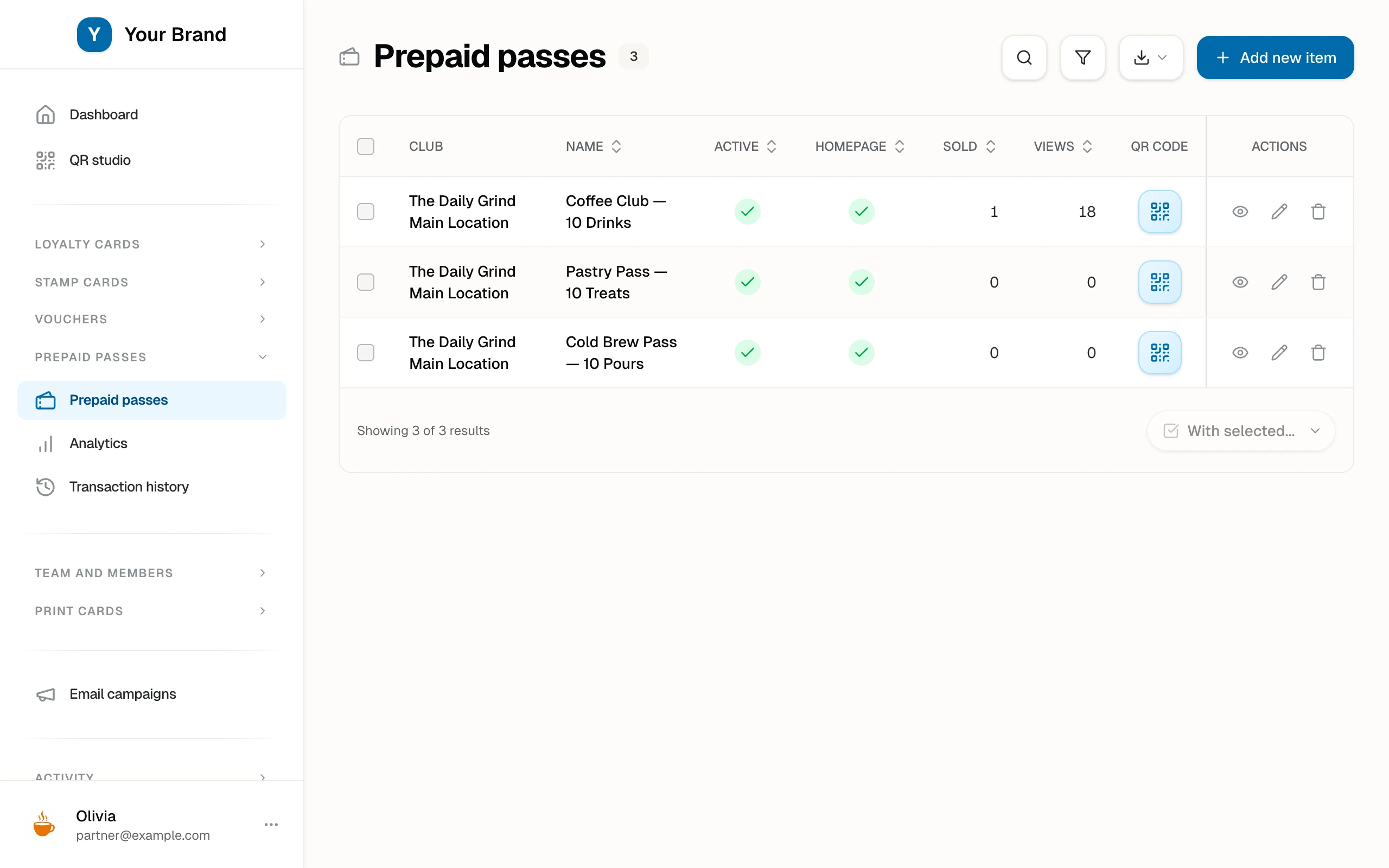Delete Pastry Pass
The image size is (1389, 868).
pyautogui.click(x=1318, y=282)
